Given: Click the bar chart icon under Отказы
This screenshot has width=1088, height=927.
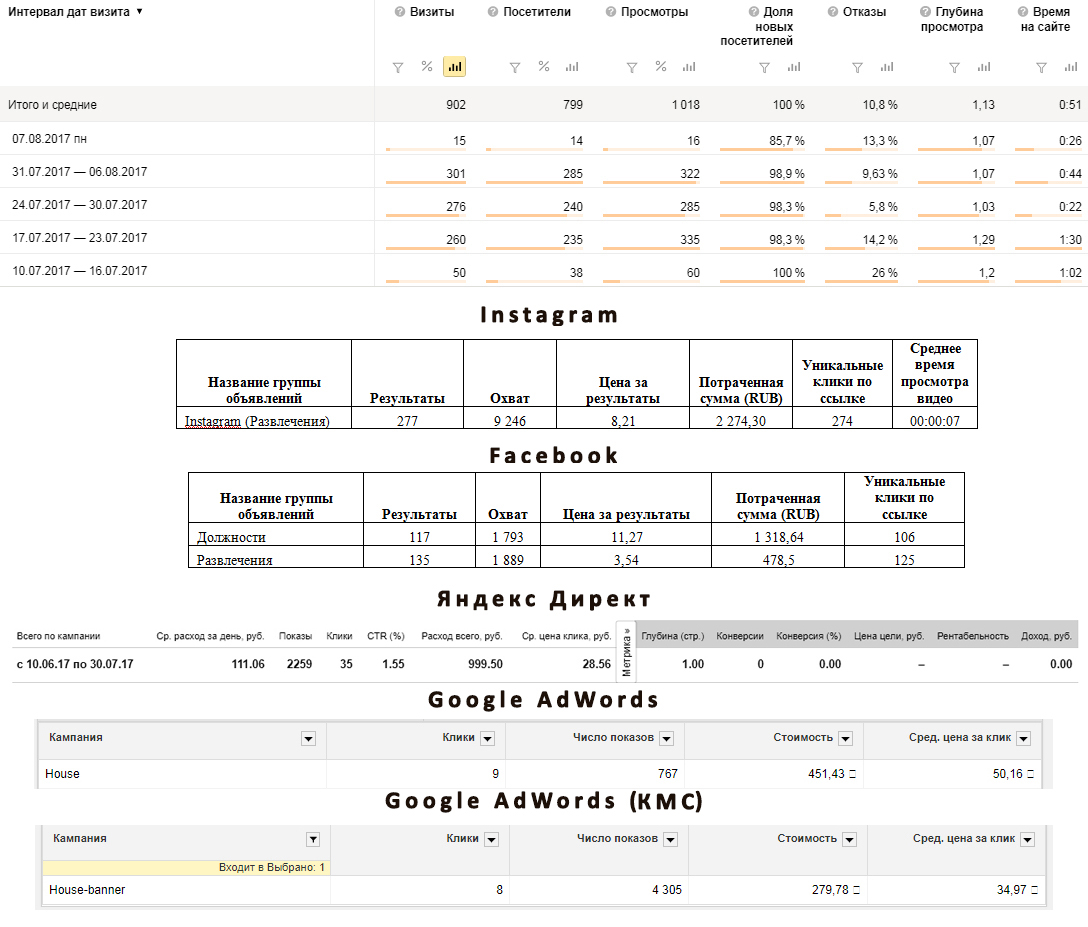Looking at the screenshot, I should [887, 67].
